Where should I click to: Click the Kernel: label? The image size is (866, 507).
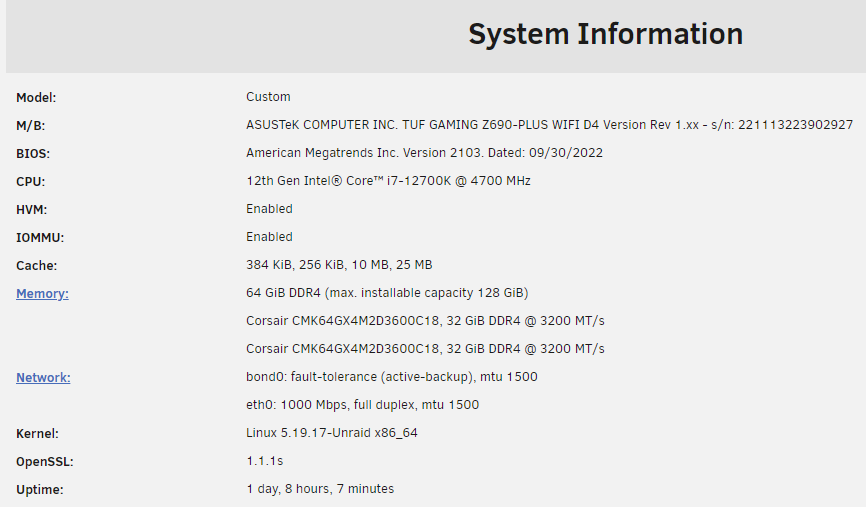[37, 434]
